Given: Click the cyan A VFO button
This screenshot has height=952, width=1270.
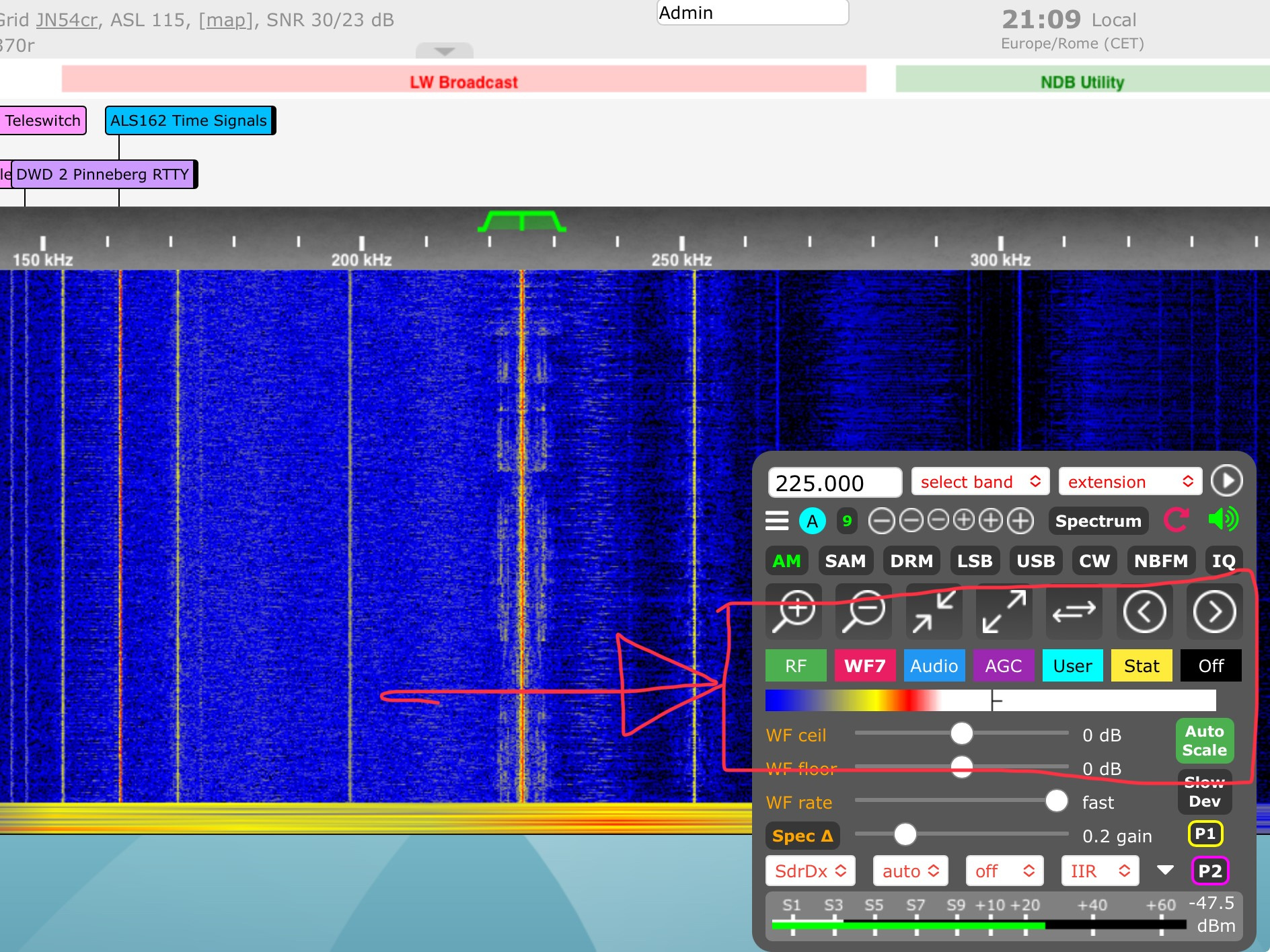Looking at the screenshot, I should [813, 521].
